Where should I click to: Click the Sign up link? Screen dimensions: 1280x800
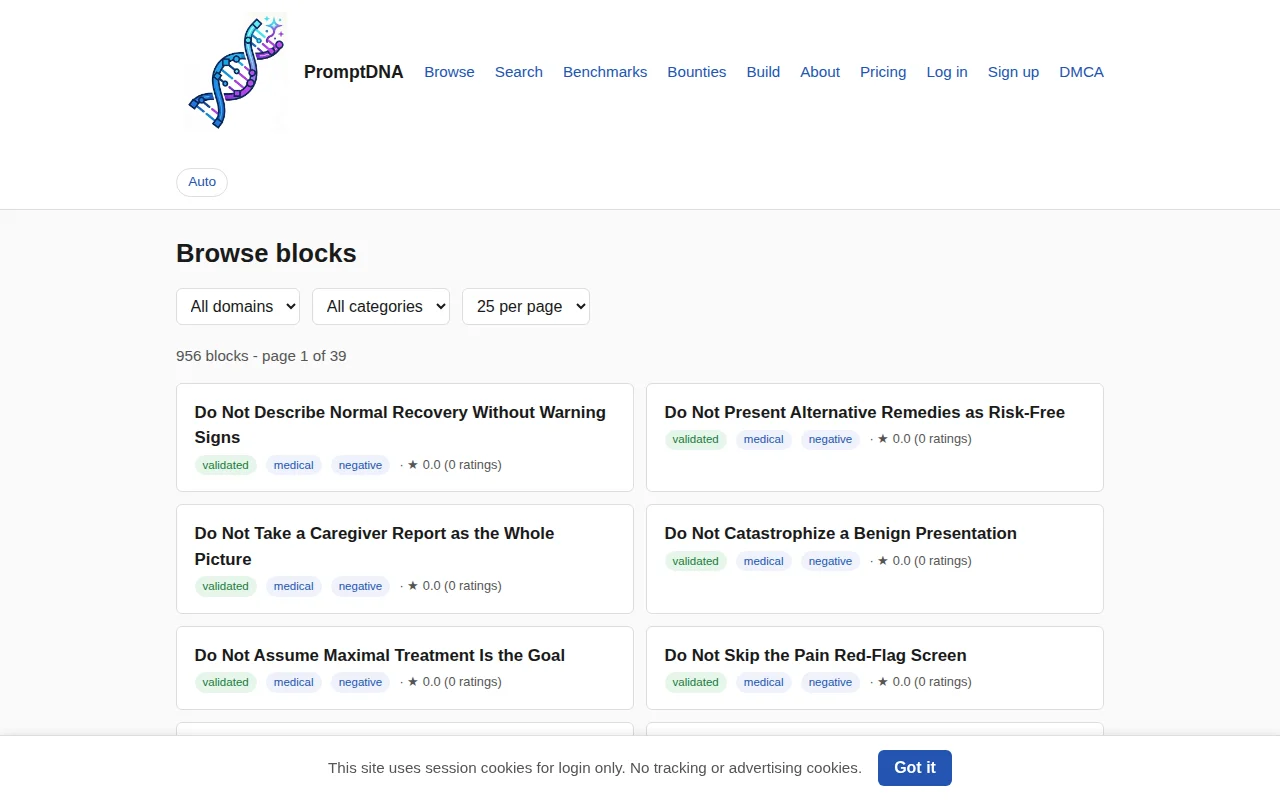[1013, 72]
